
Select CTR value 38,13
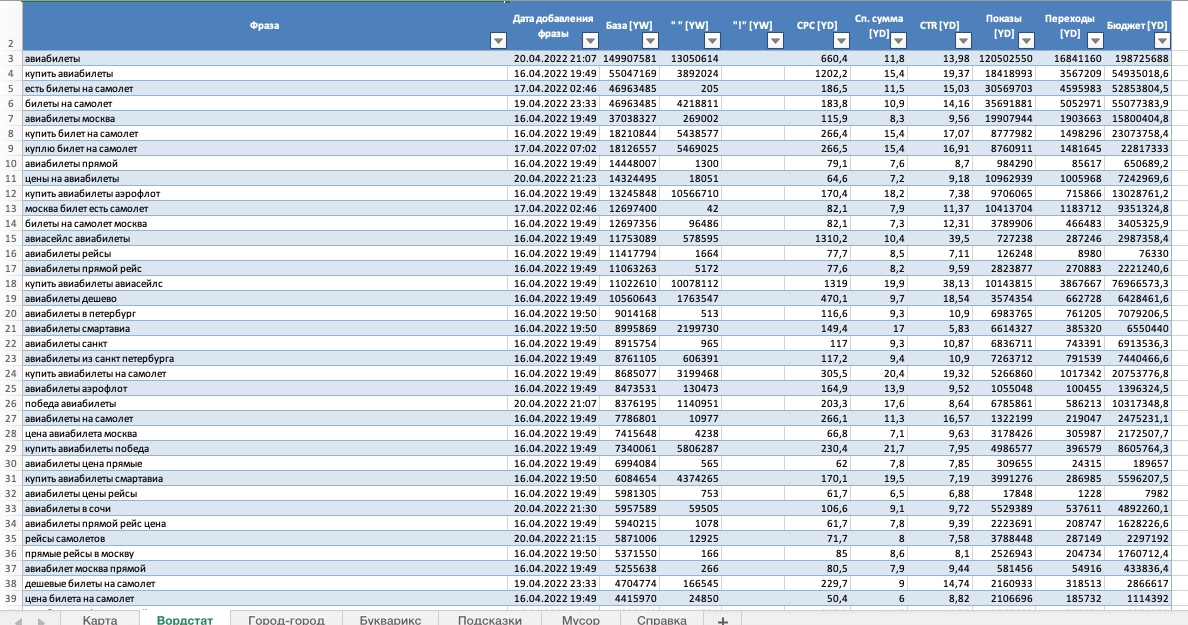[940, 283]
